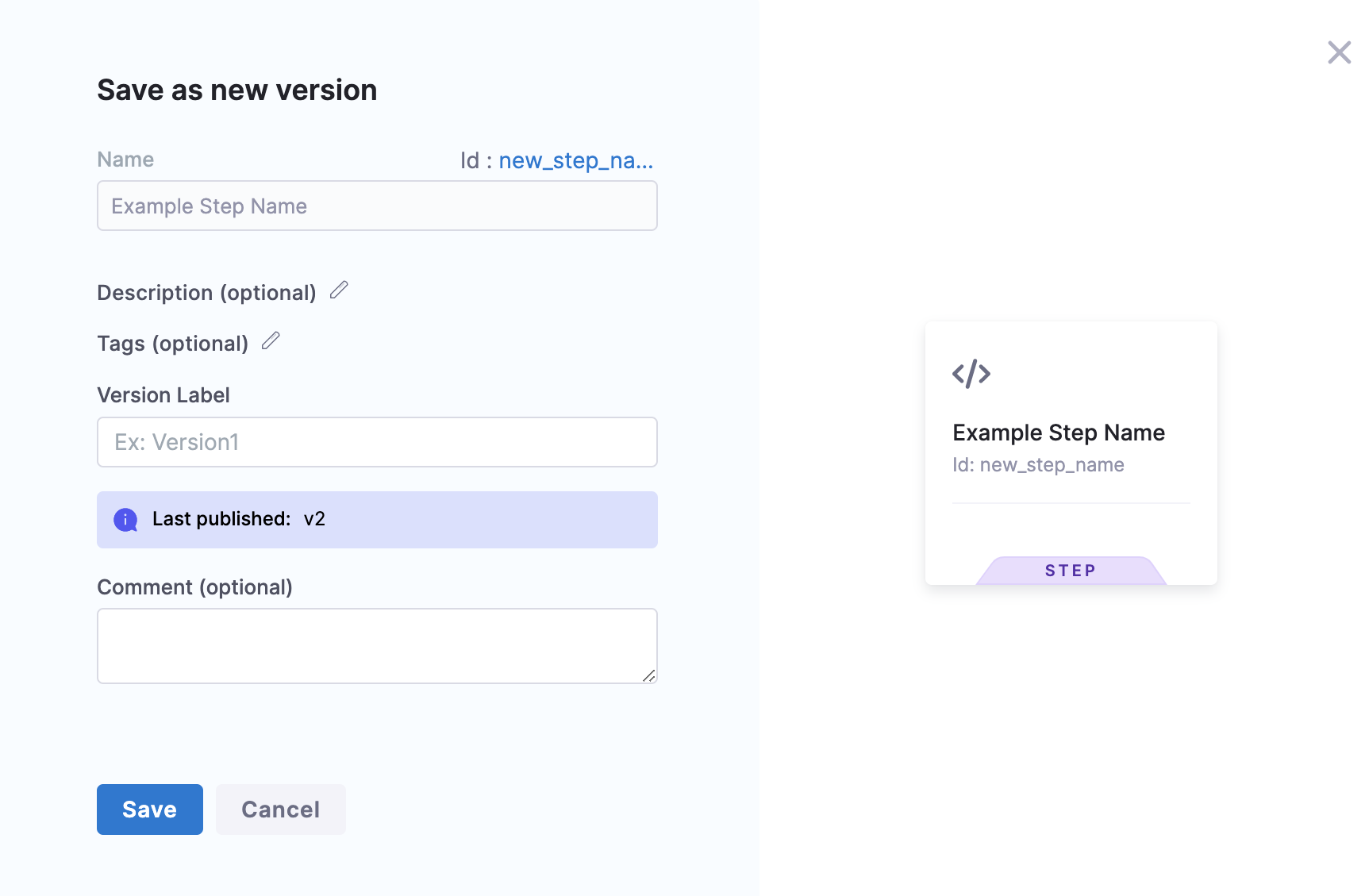Click the Id: new_step_name text on card
The width and height of the screenshot is (1365, 896).
[1038, 465]
